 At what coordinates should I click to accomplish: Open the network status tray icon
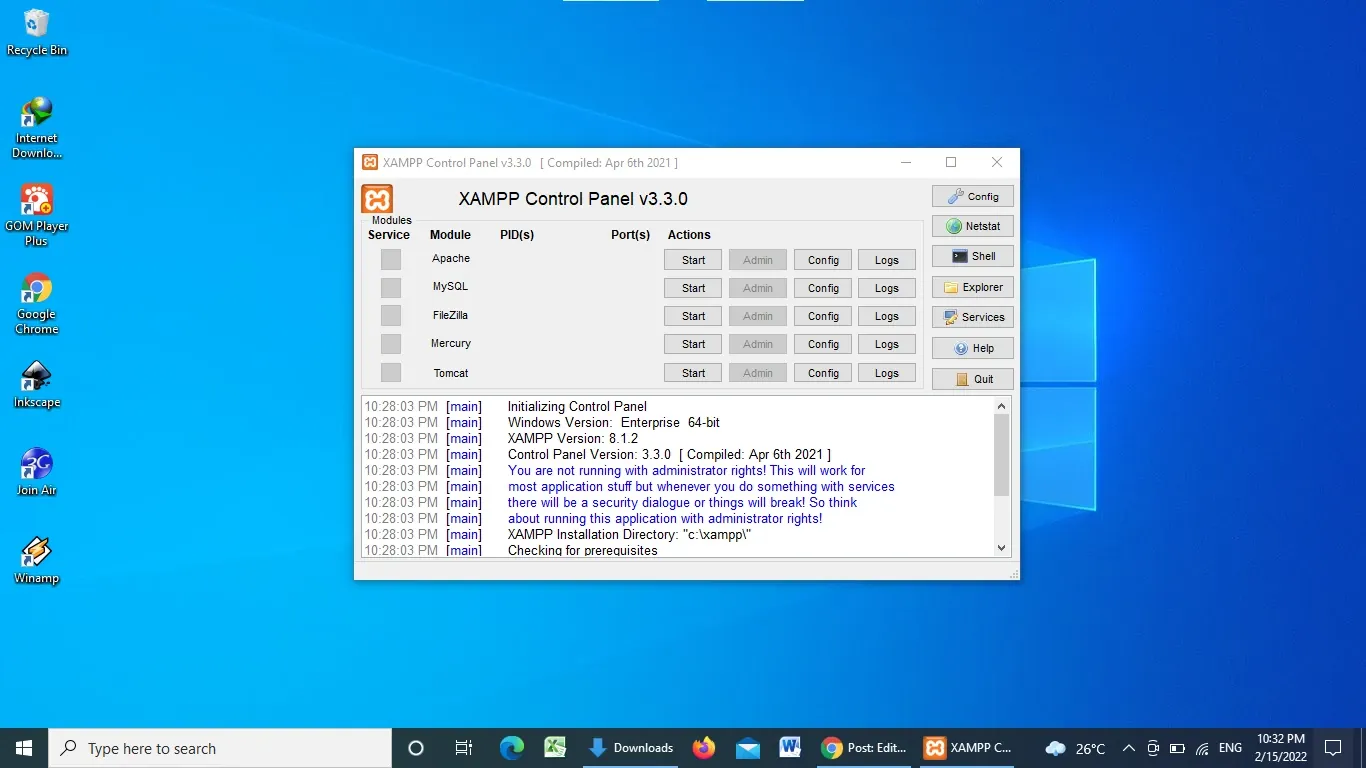pyautogui.click(x=1202, y=748)
